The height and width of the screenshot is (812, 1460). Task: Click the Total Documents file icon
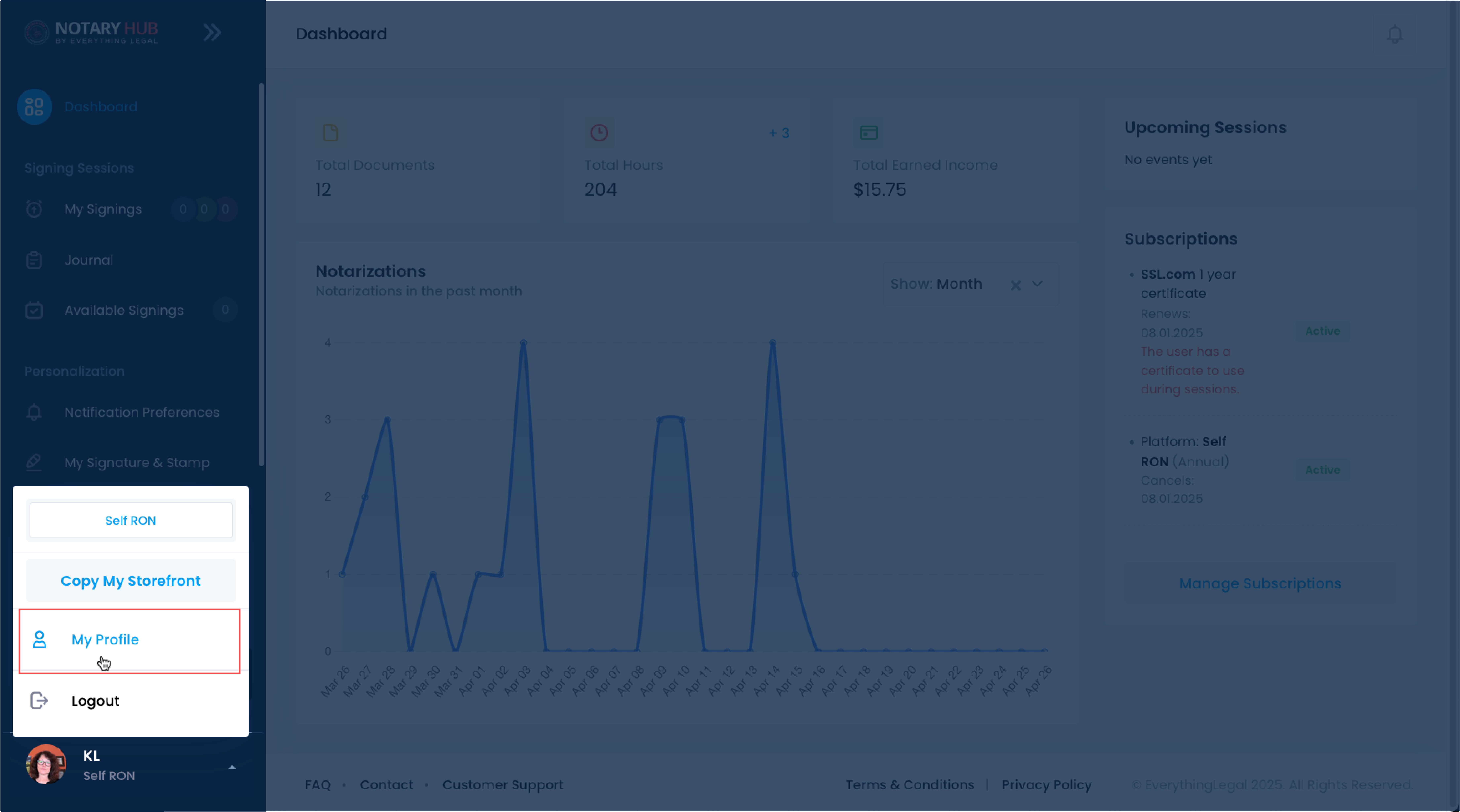(x=330, y=133)
